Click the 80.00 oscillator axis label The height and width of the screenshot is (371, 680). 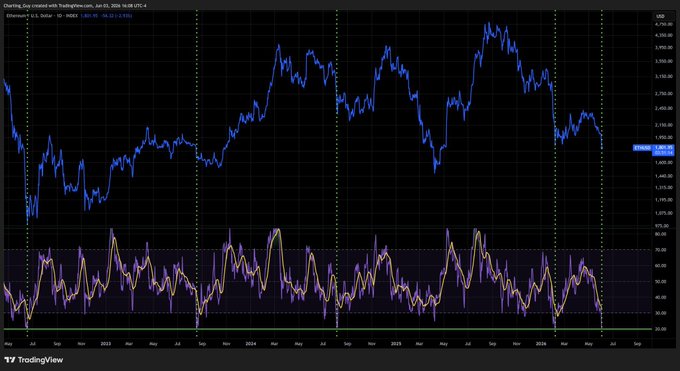[661, 234]
